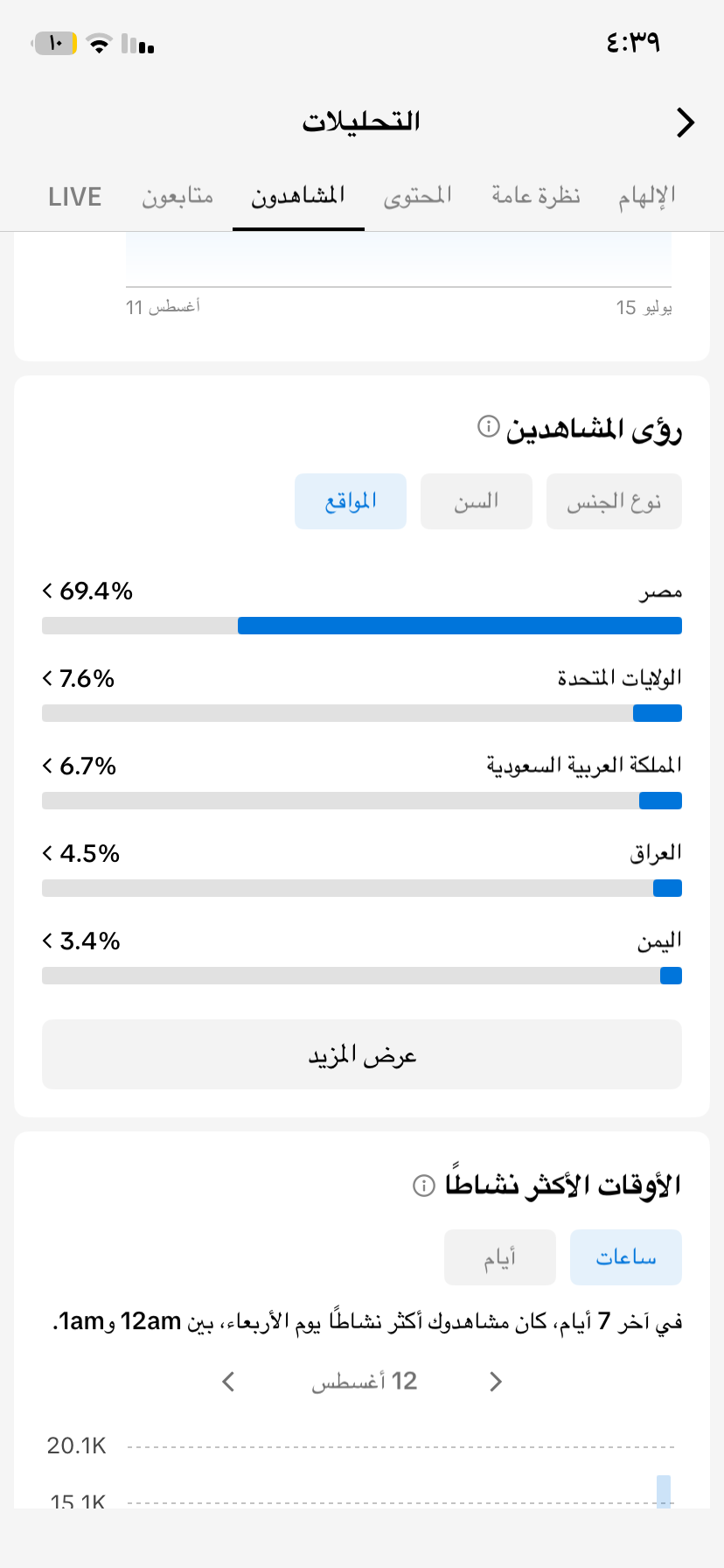Select the السن filter
Screen dimensions: 724x1568
click(477, 501)
